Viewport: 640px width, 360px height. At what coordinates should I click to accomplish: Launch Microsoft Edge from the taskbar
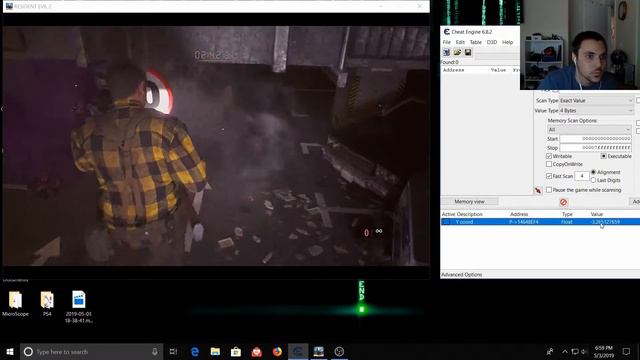[195, 351]
